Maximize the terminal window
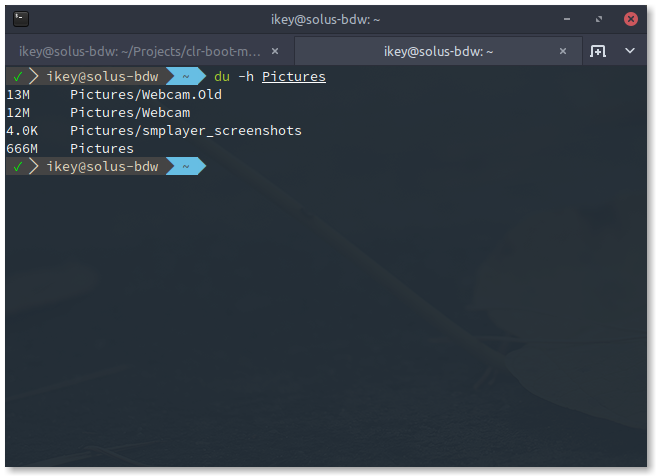Image resolution: width=656 pixels, height=476 pixels. tap(599, 19)
